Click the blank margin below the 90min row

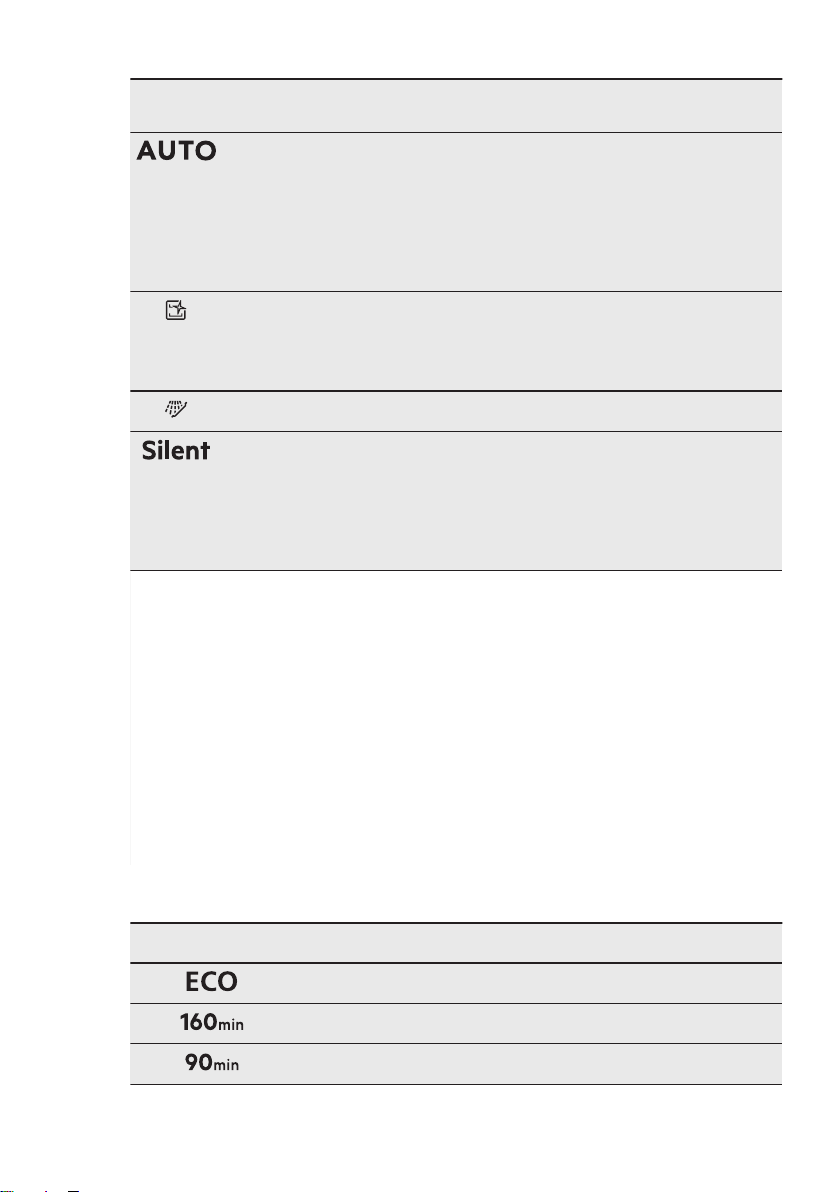tap(455, 1133)
